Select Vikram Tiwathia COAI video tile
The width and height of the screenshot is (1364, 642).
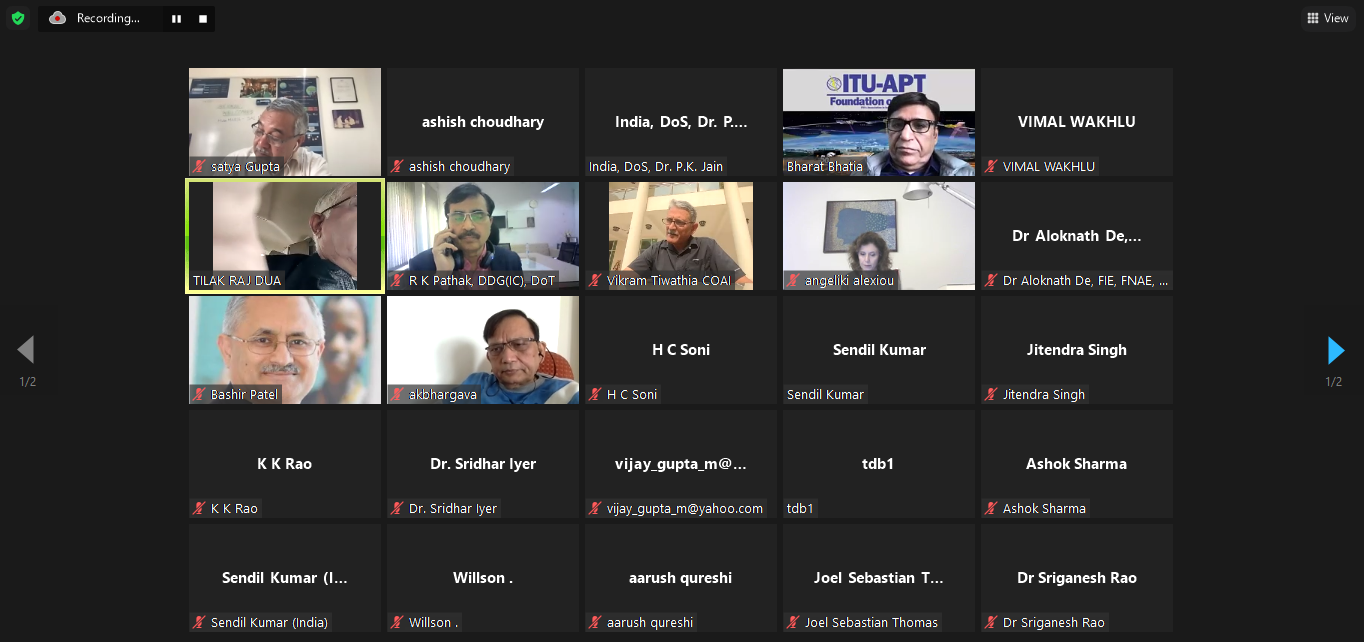[x=681, y=236]
